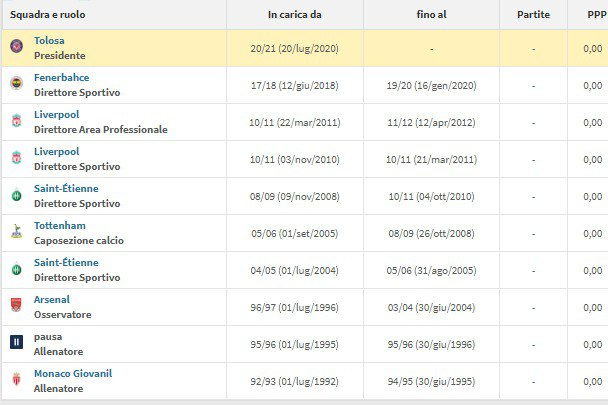Click the Tolosa club crest icon
The height and width of the screenshot is (405, 608).
pyautogui.click(x=16, y=46)
